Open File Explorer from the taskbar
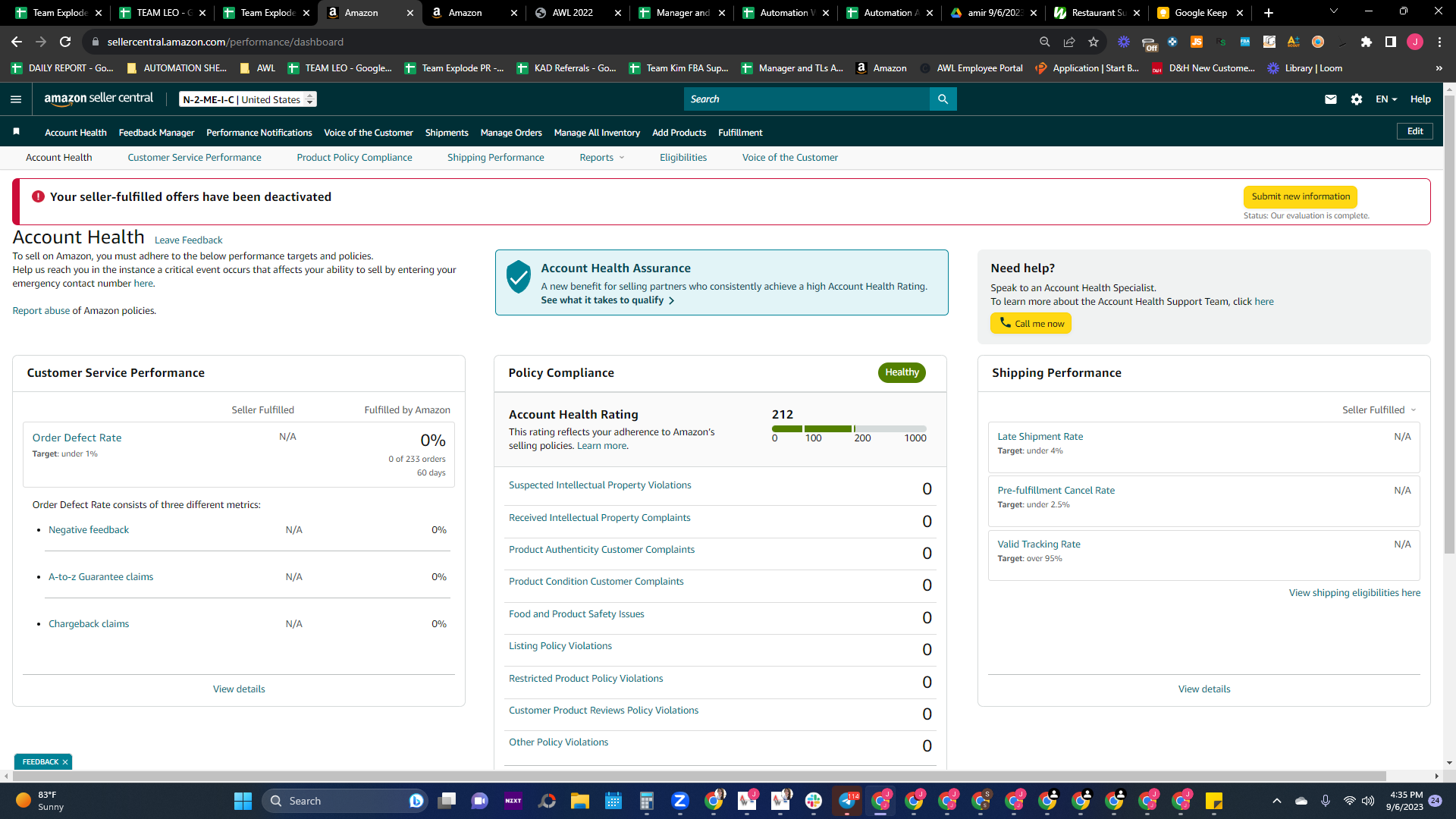This screenshot has width=1456, height=819. 580,801
